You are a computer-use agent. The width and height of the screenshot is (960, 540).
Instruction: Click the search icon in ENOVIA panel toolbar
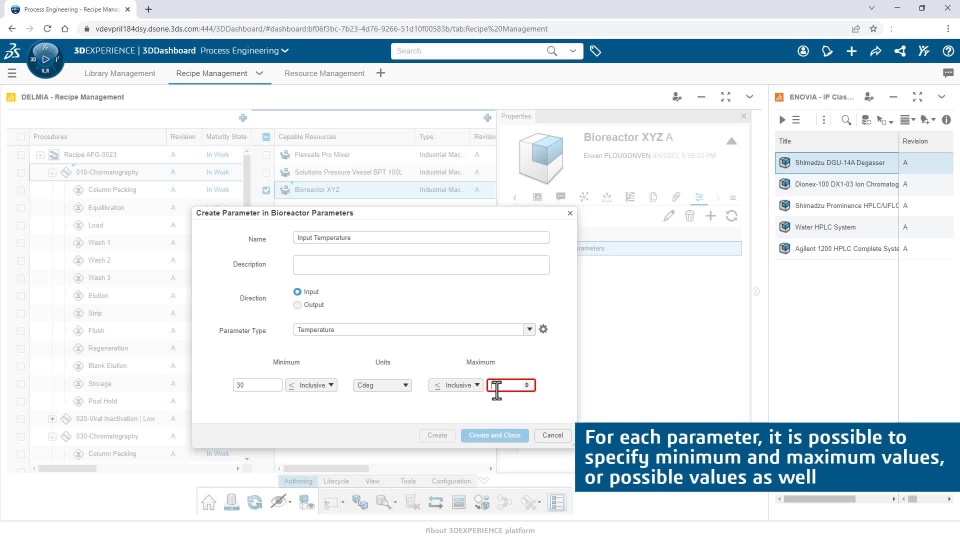846,120
